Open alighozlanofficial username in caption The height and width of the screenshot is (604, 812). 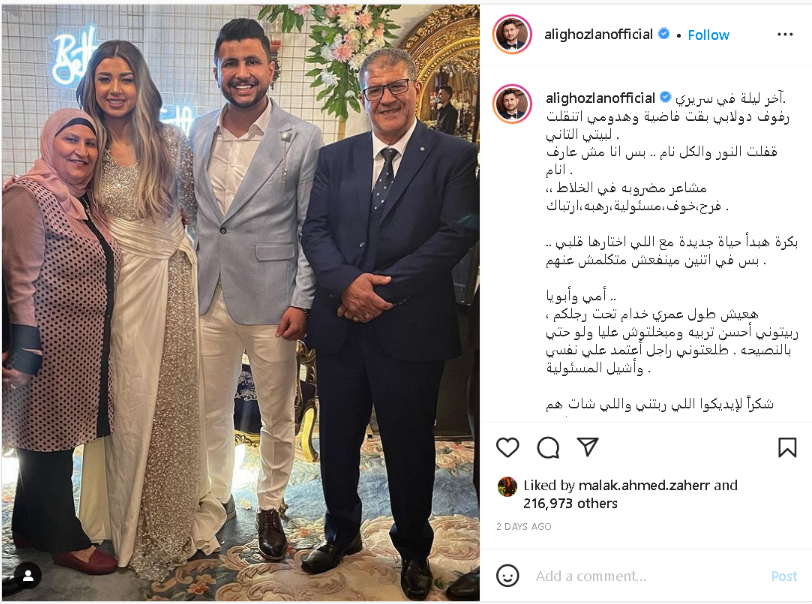[601, 98]
